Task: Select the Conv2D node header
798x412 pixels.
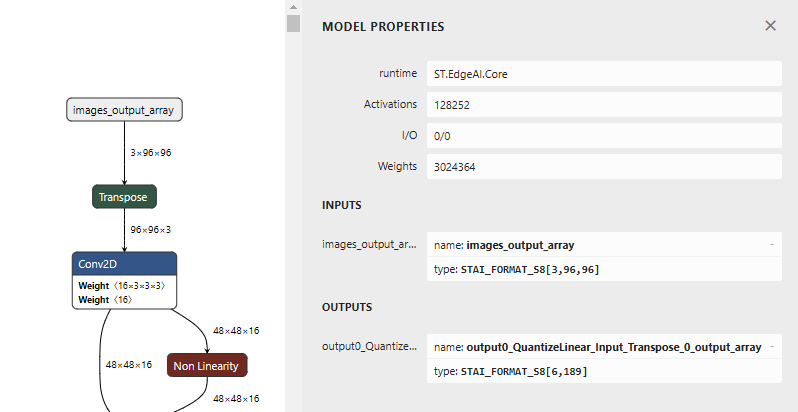Action: [125, 264]
